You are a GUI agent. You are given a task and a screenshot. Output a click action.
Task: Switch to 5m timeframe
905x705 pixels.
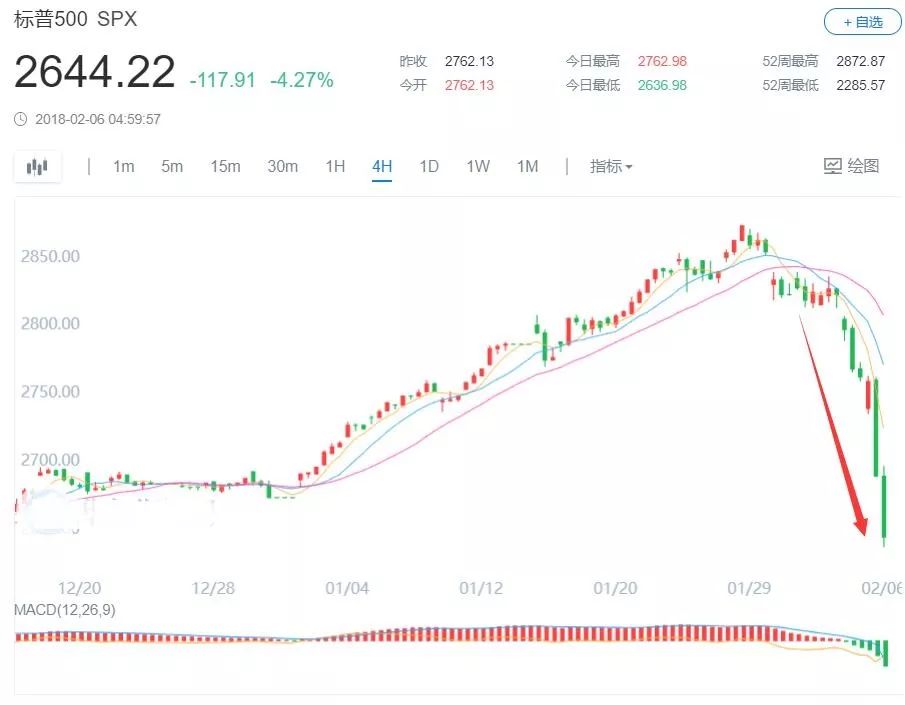tap(172, 166)
